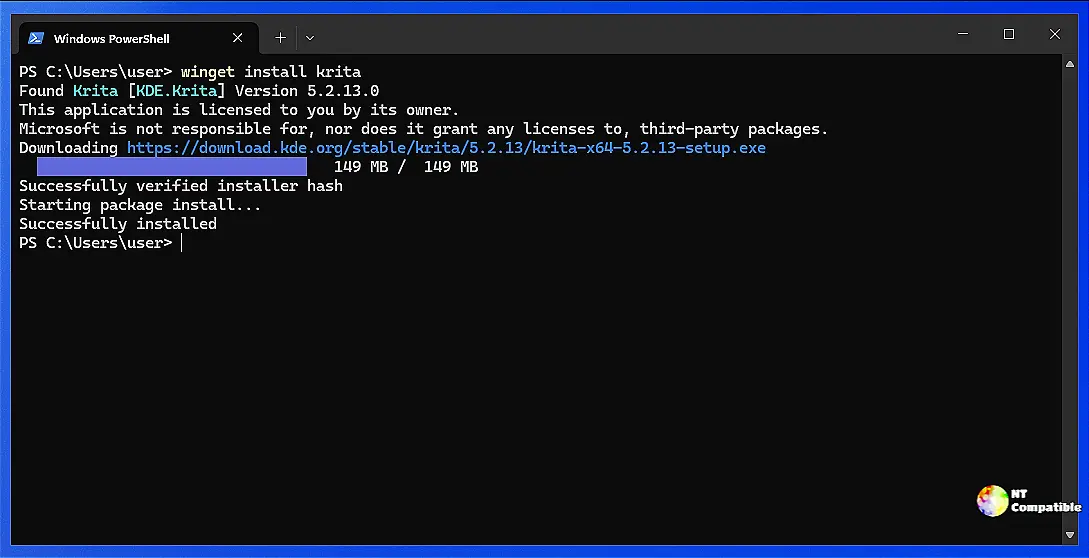Viewport: 1089px width, 558px height.
Task: Close the terminal window
Action: (x=1054, y=35)
